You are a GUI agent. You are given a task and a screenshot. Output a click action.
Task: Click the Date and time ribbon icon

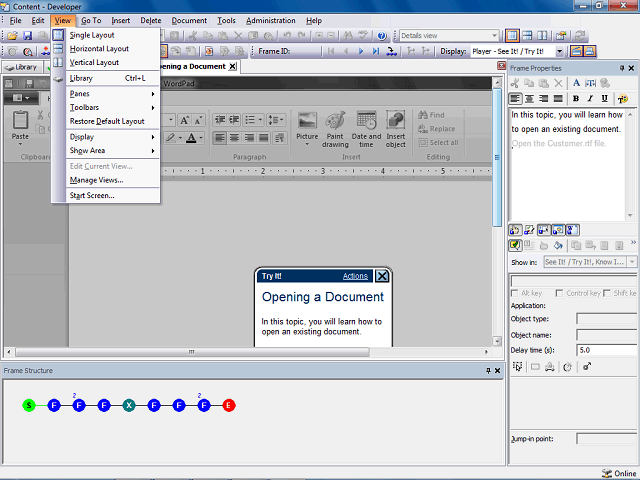coord(366,128)
